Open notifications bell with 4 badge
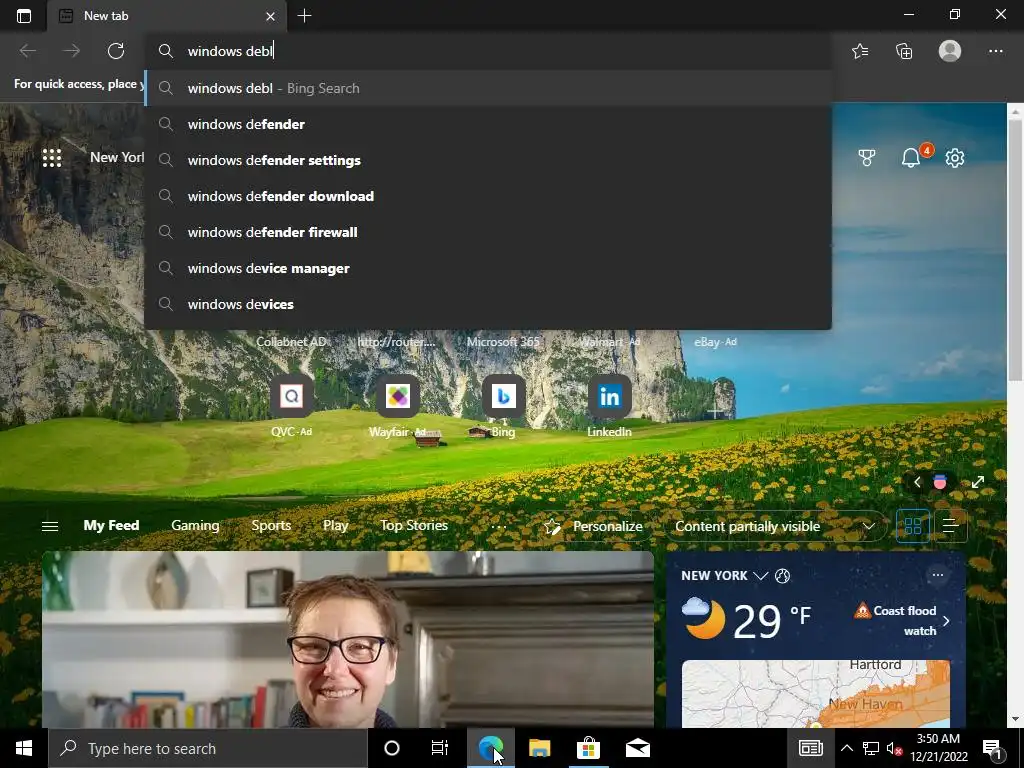This screenshot has width=1024, height=768. [912, 157]
